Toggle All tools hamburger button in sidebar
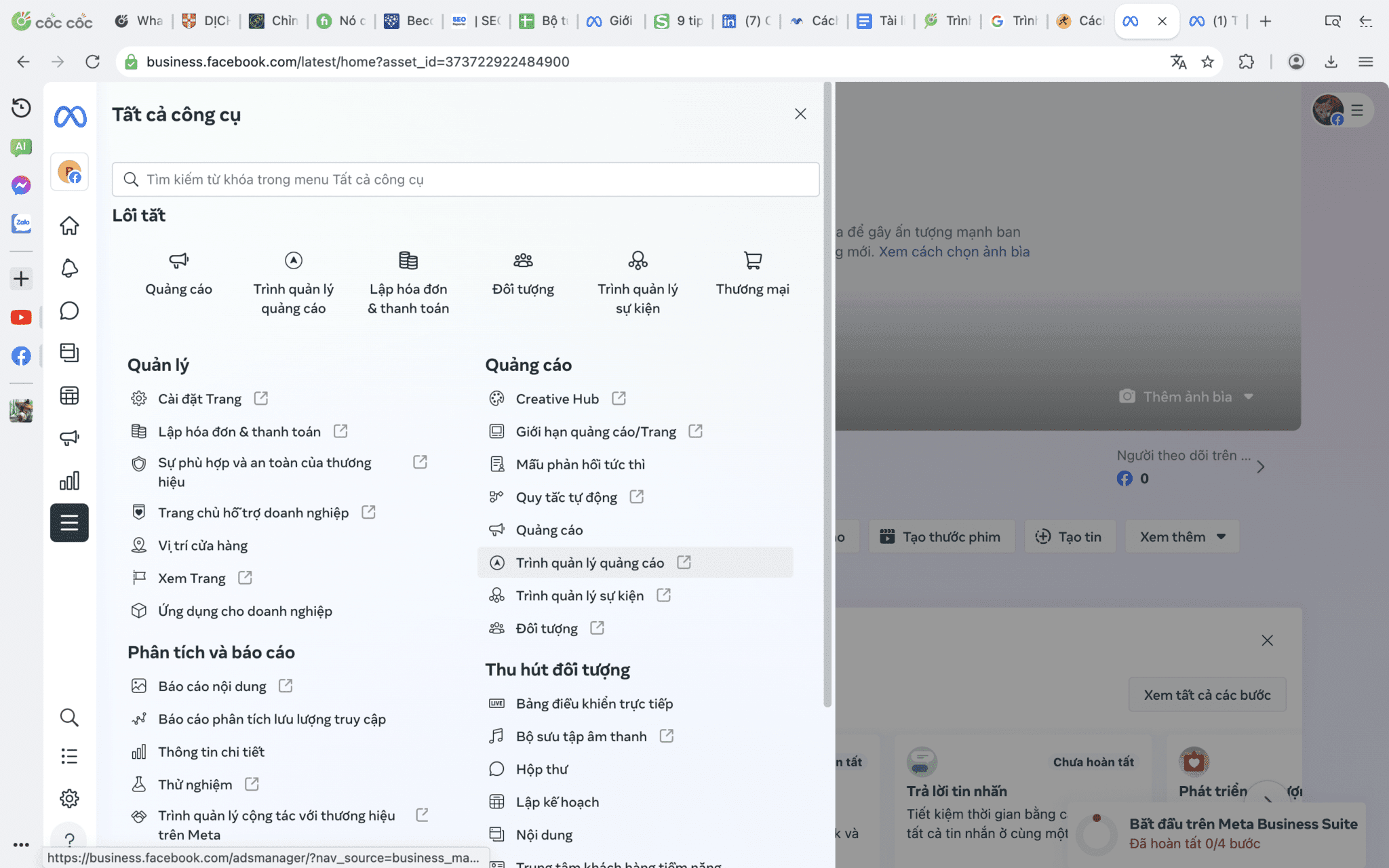1389x868 pixels. pos(69,523)
